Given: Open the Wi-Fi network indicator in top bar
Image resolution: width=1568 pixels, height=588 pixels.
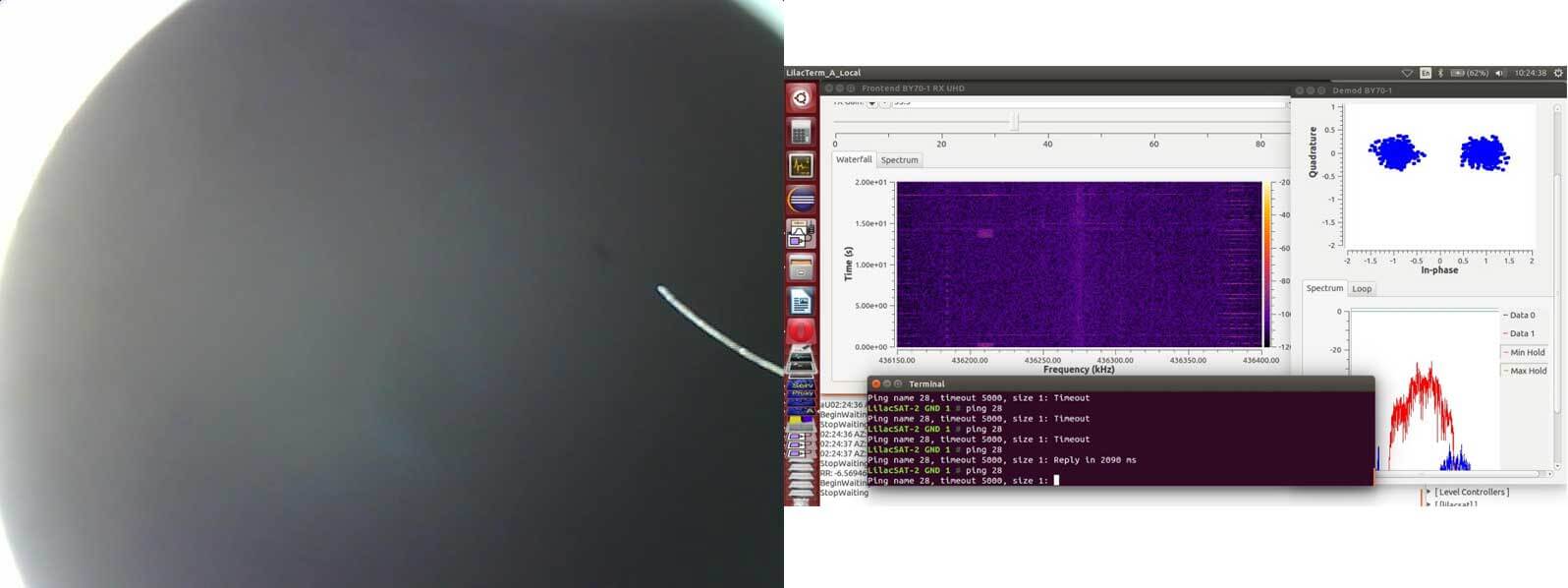Looking at the screenshot, I should [x=1407, y=73].
